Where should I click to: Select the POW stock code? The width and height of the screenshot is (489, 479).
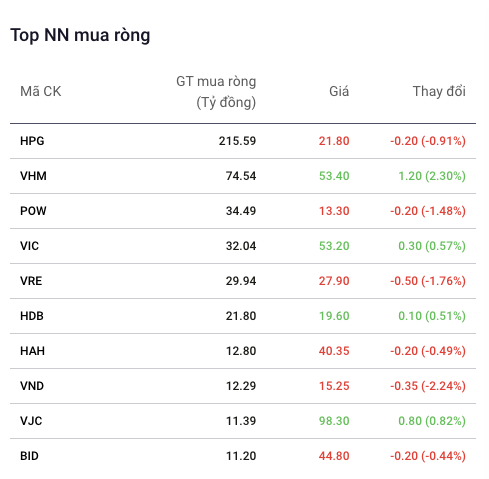point(33,211)
